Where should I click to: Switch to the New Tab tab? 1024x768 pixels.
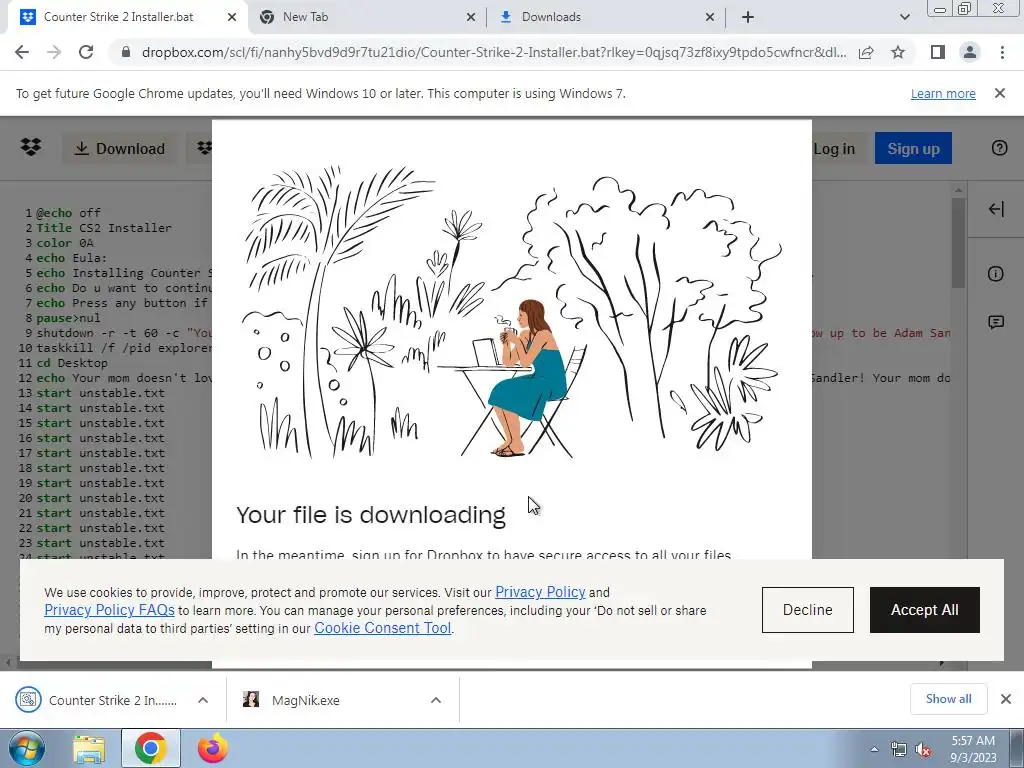click(x=306, y=17)
